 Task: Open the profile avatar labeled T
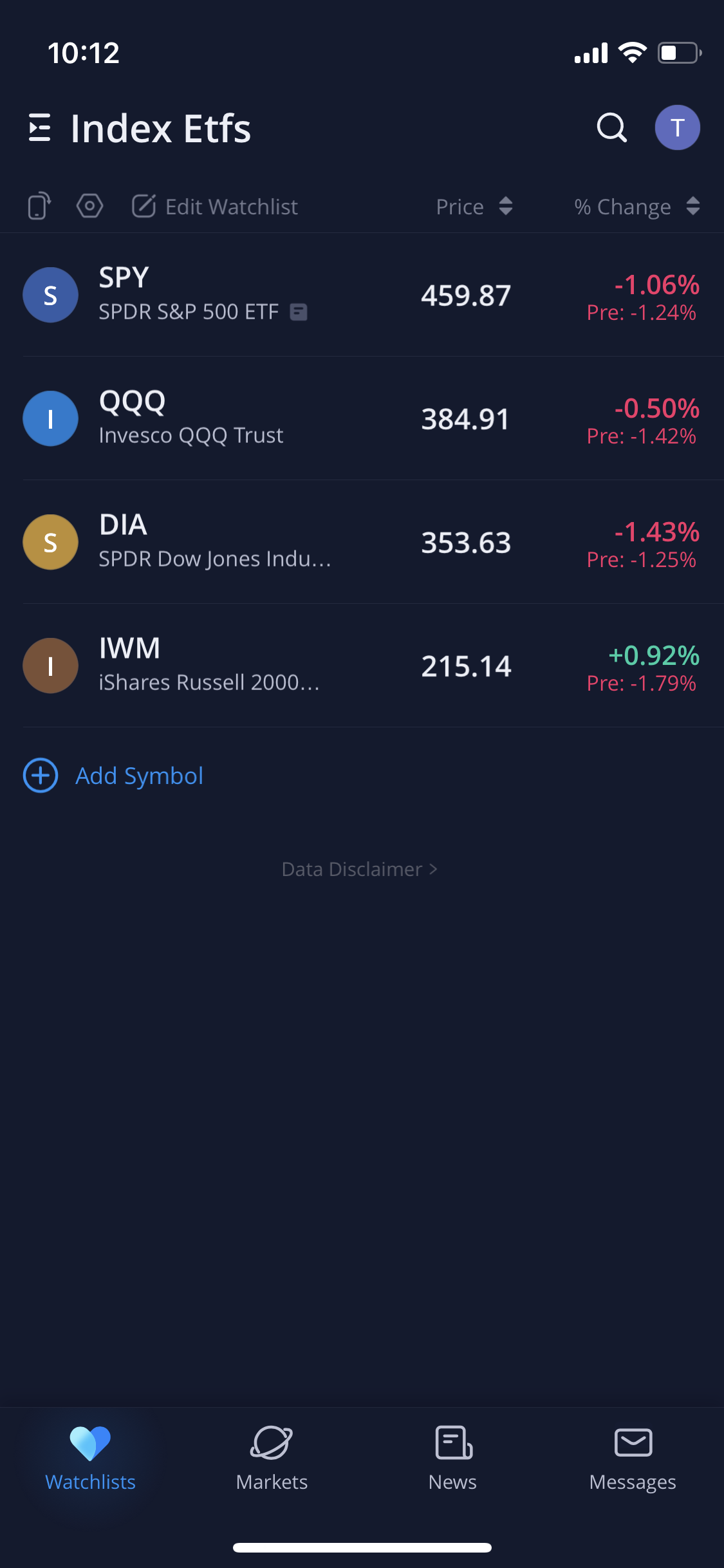pos(677,127)
